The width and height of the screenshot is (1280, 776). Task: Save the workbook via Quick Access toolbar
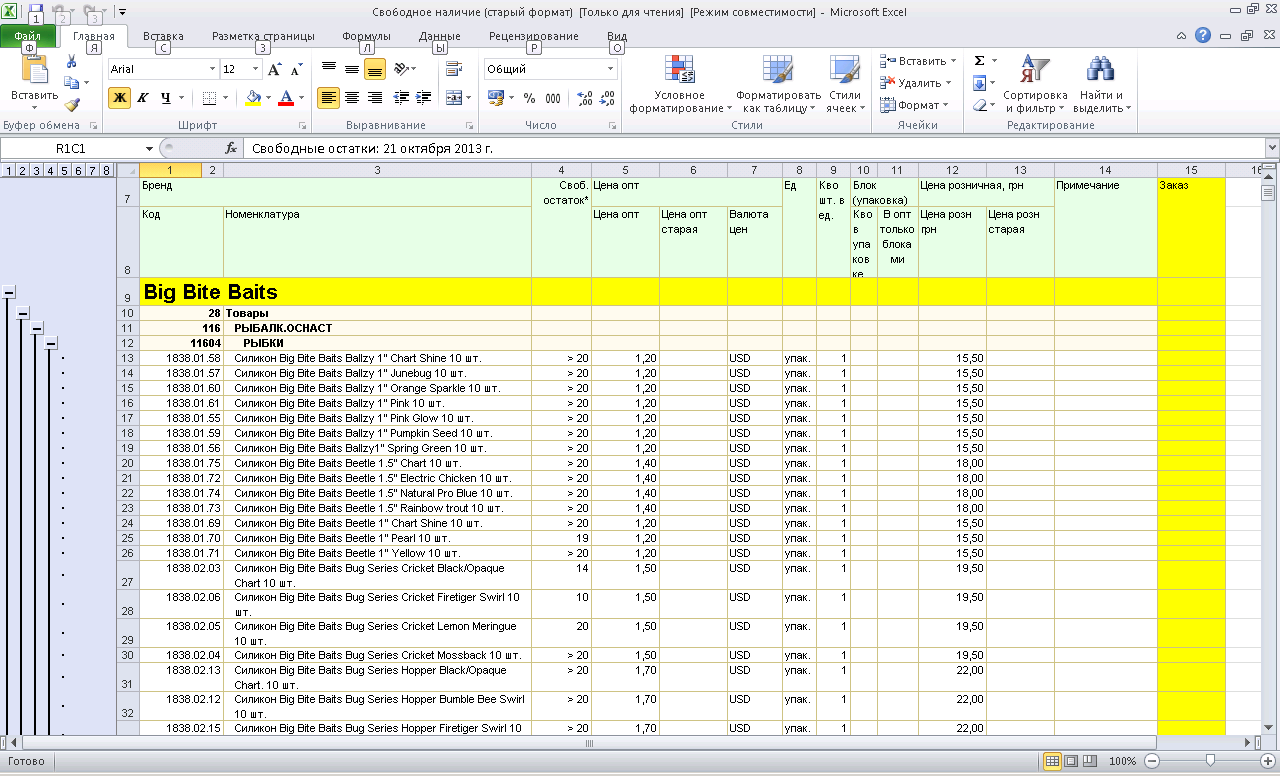(x=36, y=12)
